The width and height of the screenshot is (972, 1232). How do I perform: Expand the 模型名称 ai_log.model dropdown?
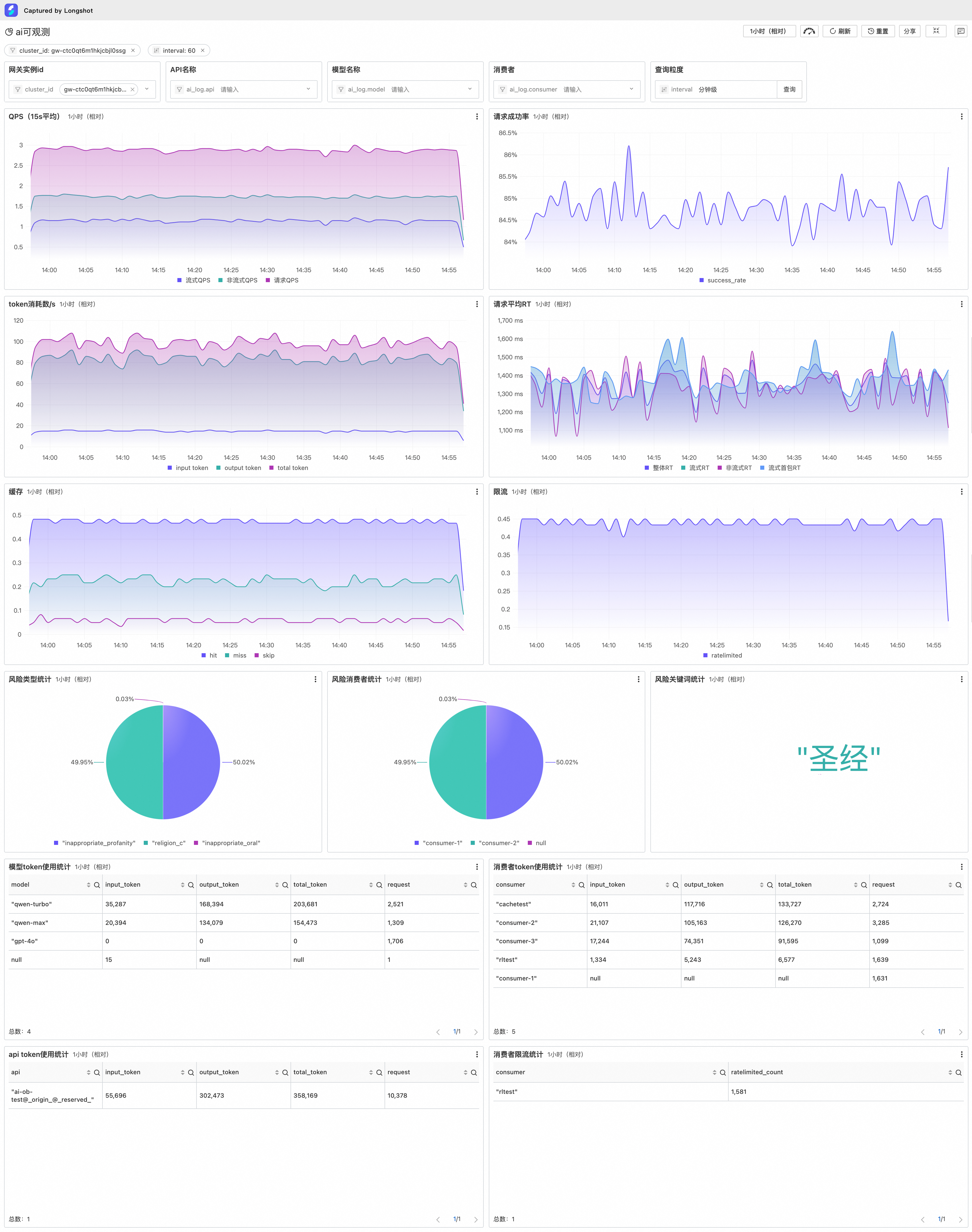tap(469, 89)
